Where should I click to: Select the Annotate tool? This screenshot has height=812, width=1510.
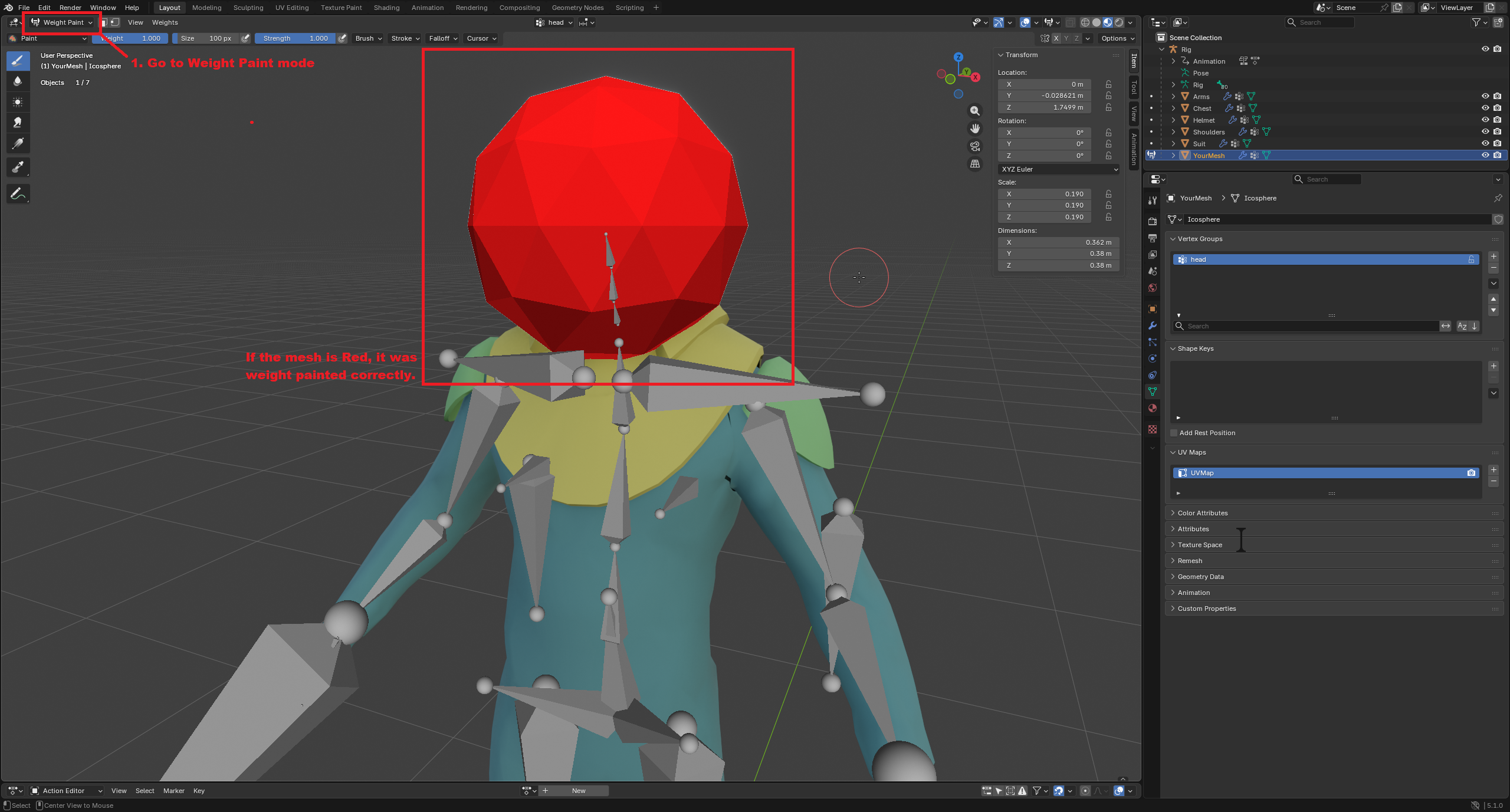(18, 193)
